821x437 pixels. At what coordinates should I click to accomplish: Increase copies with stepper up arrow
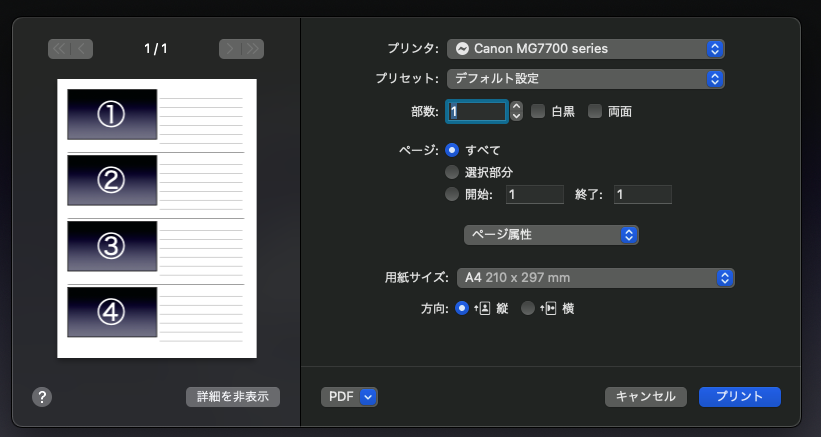point(516,106)
